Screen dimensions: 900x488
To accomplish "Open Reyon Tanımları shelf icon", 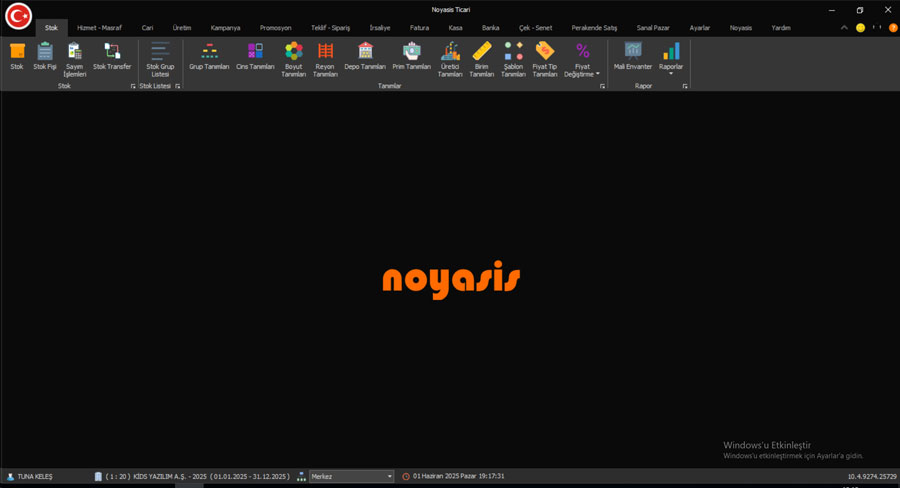I will click(x=325, y=51).
